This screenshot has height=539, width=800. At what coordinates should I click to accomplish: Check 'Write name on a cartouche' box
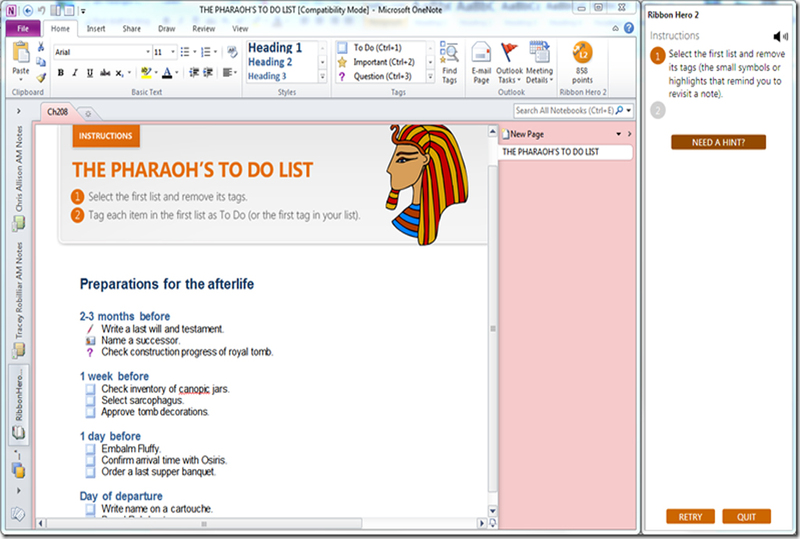point(90,509)
